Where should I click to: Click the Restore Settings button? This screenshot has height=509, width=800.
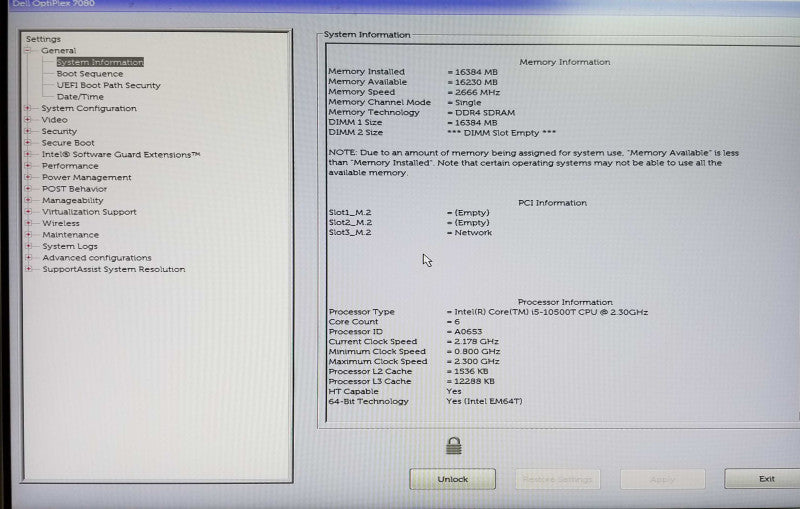coord(558,479)
